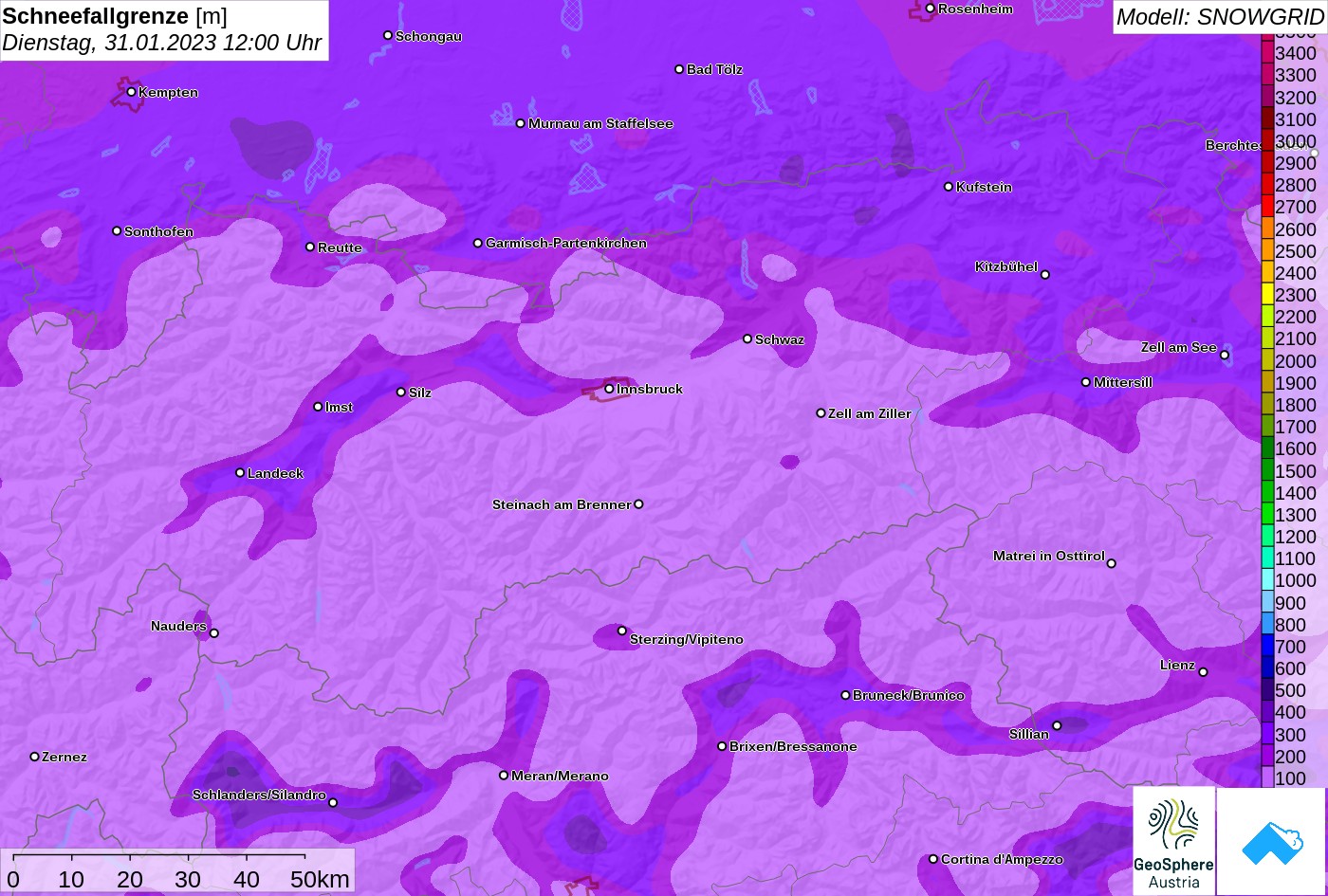
Task: Click the Modell: SNOWGRID label
Action: [1220, 16]
